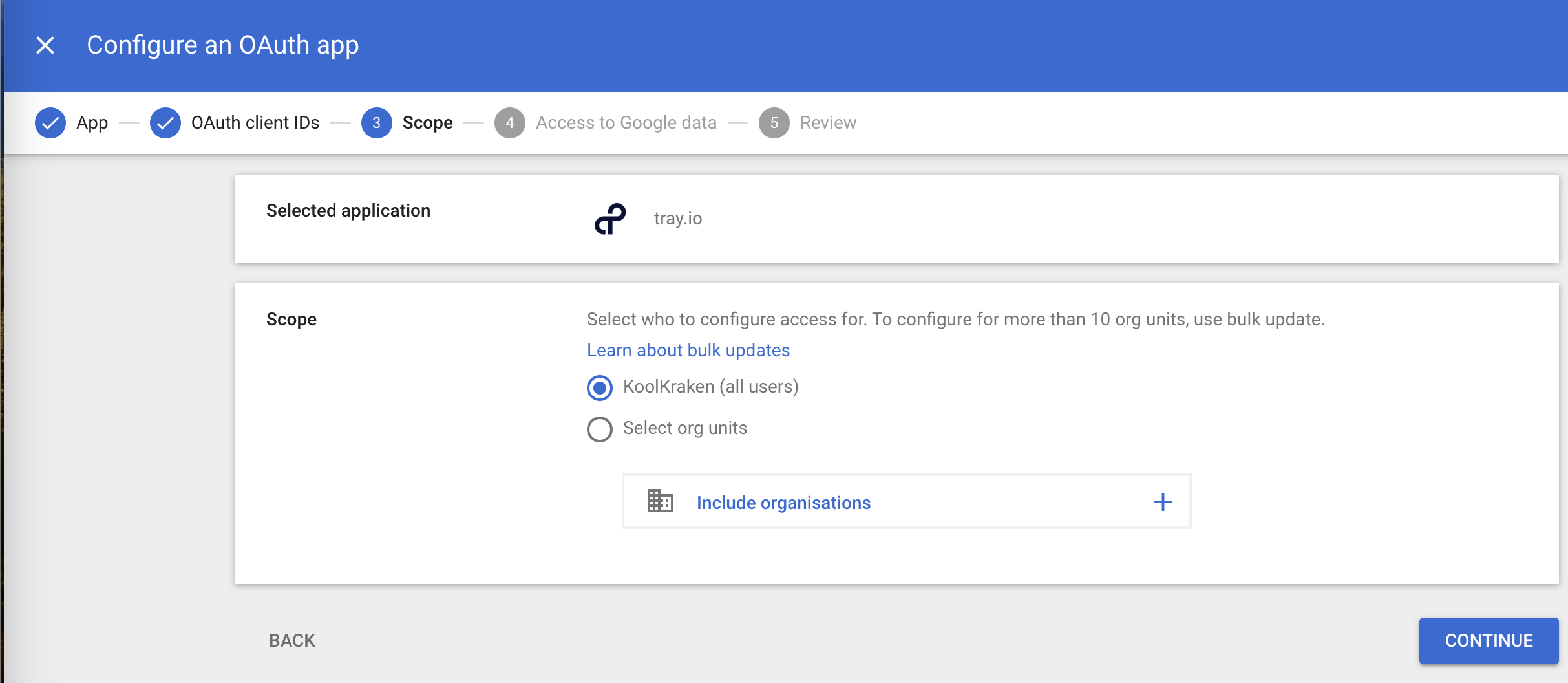
Task: Click the circle icon for Access to Google data
Action: point(510,122)
